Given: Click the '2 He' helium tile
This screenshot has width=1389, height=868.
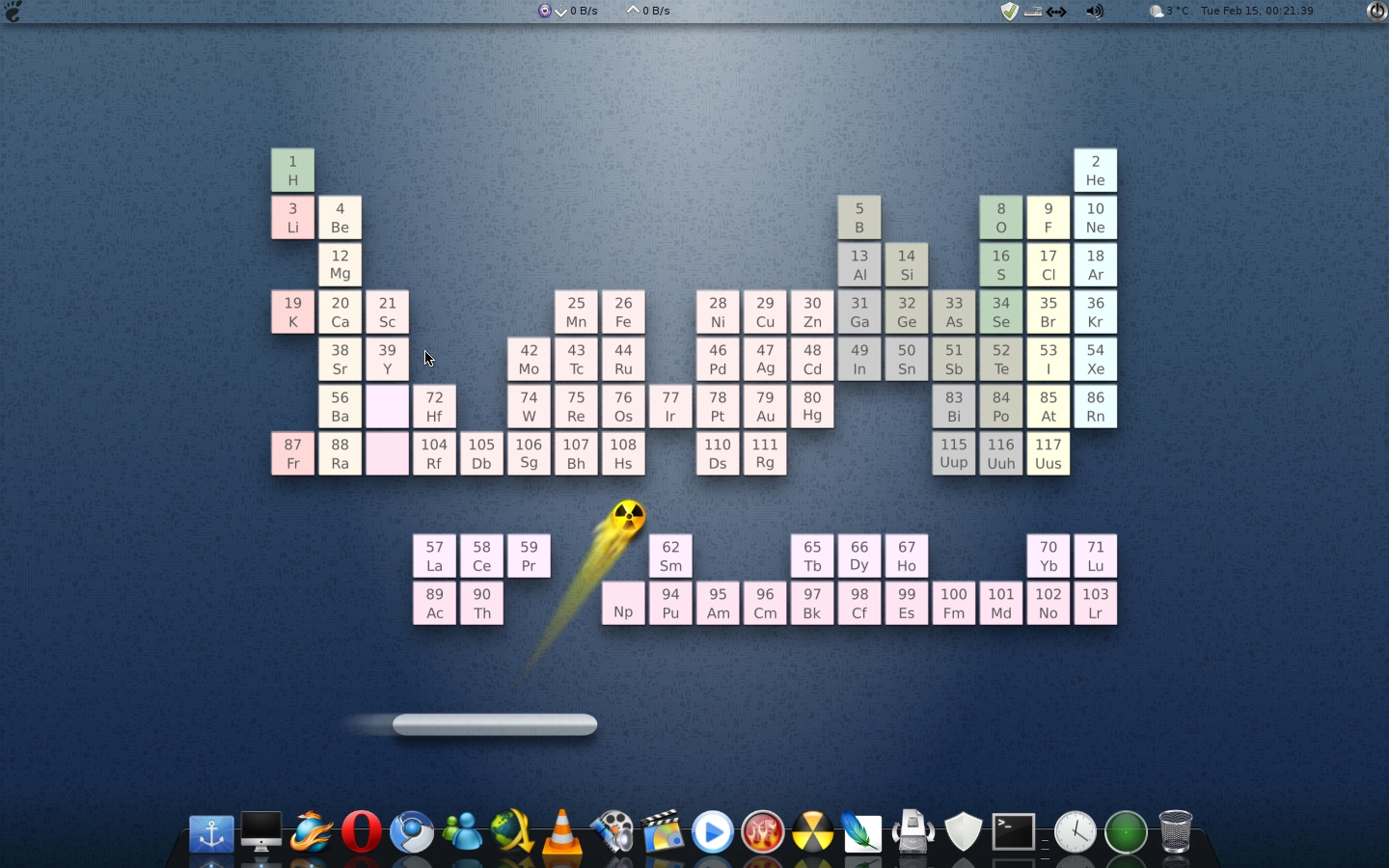Looking at the screenshot, I should [x=1096, y=171].
